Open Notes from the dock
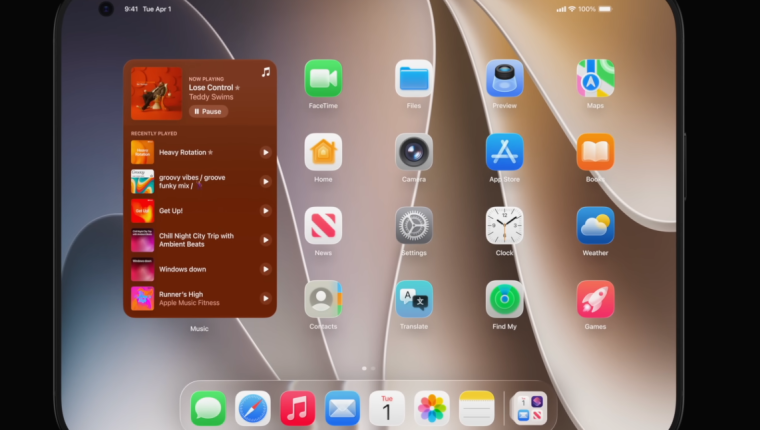The width and height of the screenshot is (760, 430). [476, 408]
